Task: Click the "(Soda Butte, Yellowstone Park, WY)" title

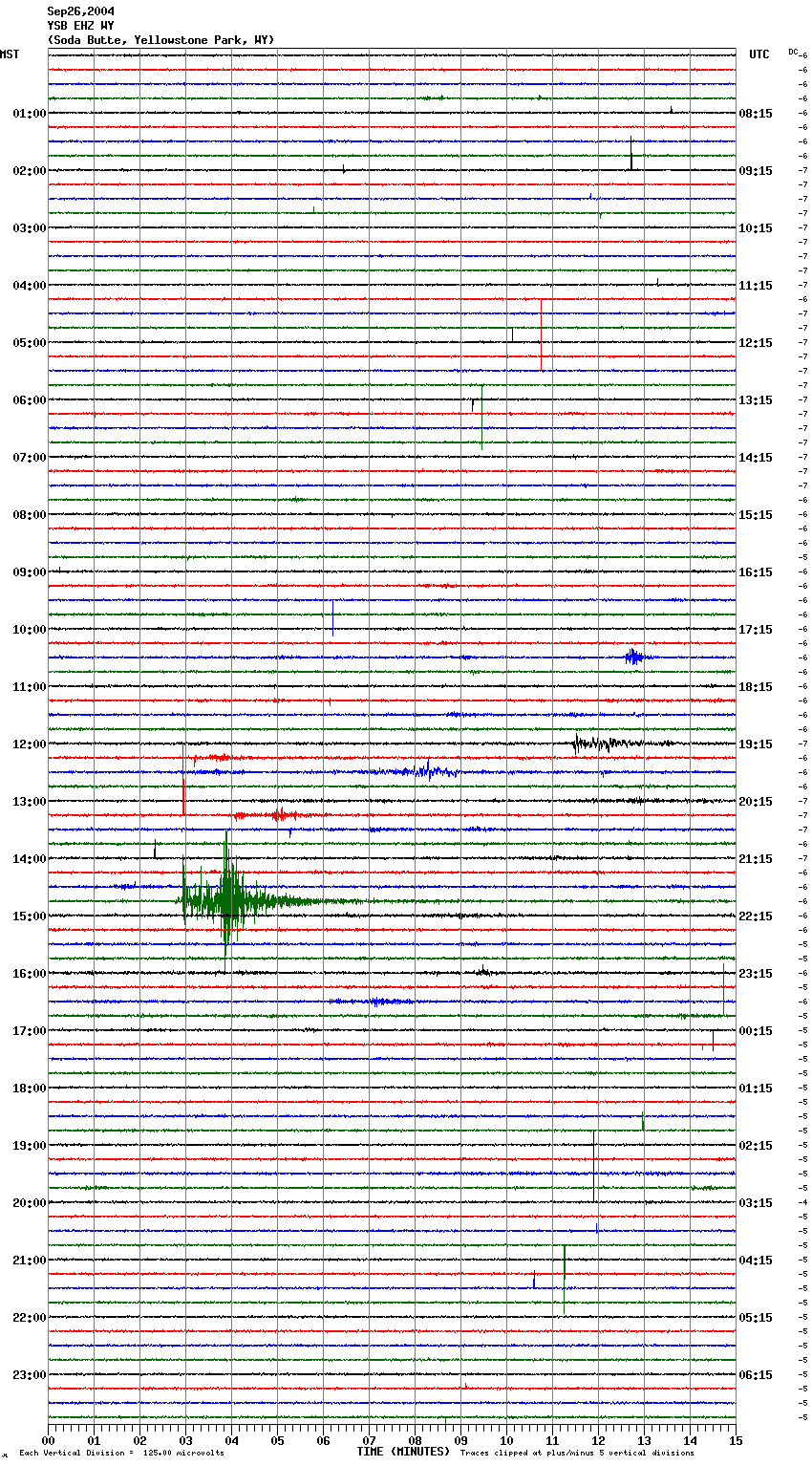Action: pos(160,40)
